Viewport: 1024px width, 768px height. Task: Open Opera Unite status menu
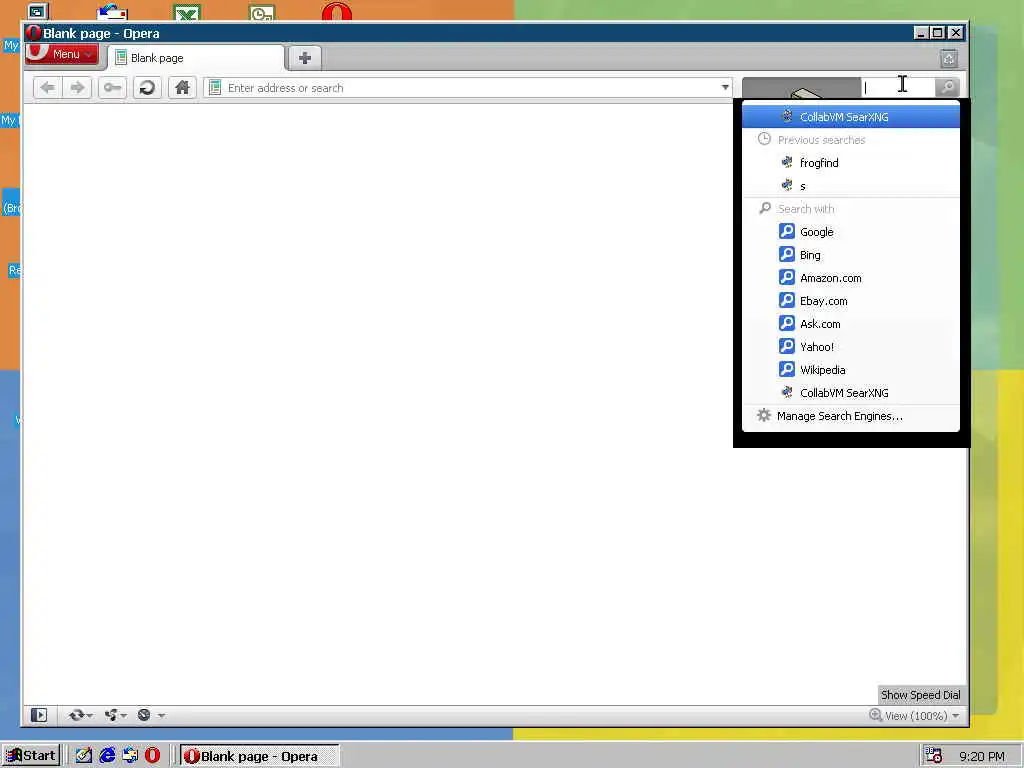[x=116, y=715]
